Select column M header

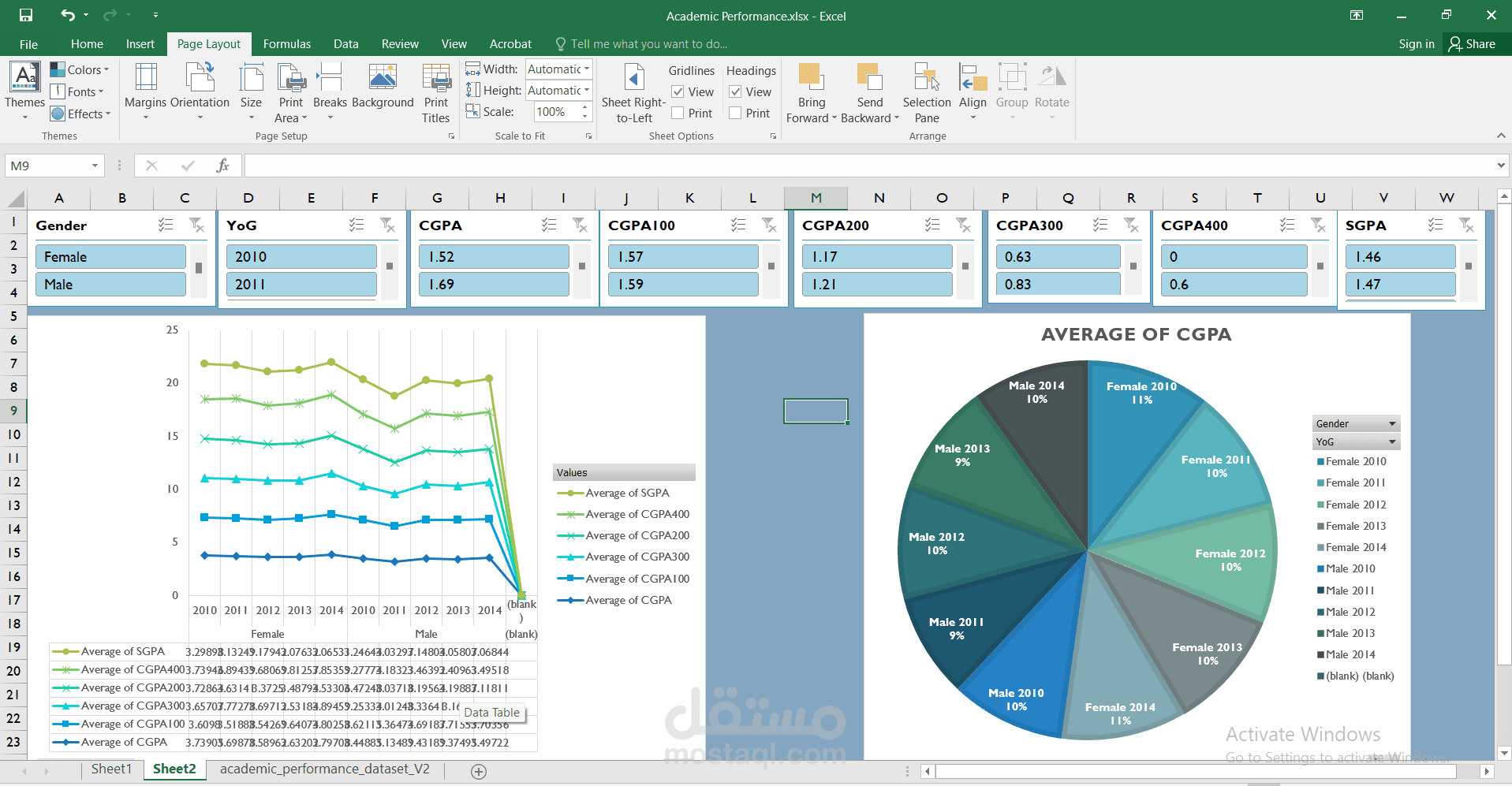pyautogui.click(x=816, y=198)
